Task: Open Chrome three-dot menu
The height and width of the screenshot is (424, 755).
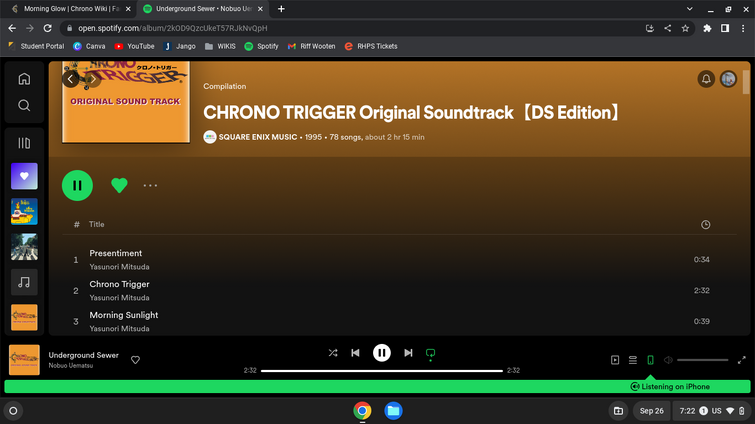Action: point(742,28)
